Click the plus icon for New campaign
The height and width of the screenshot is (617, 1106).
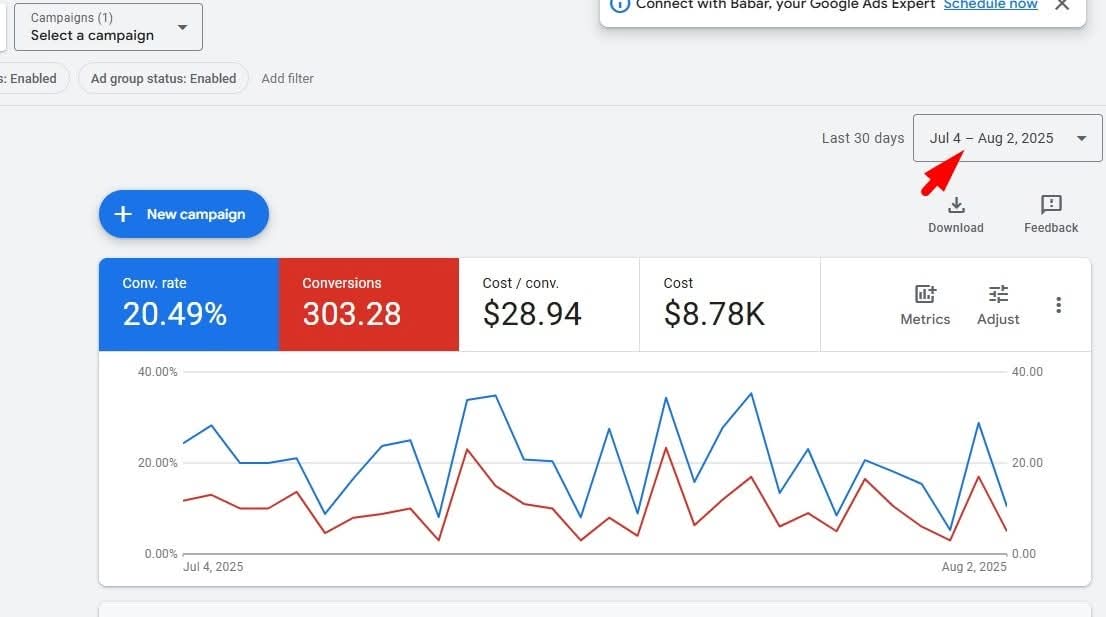(123, 214)
